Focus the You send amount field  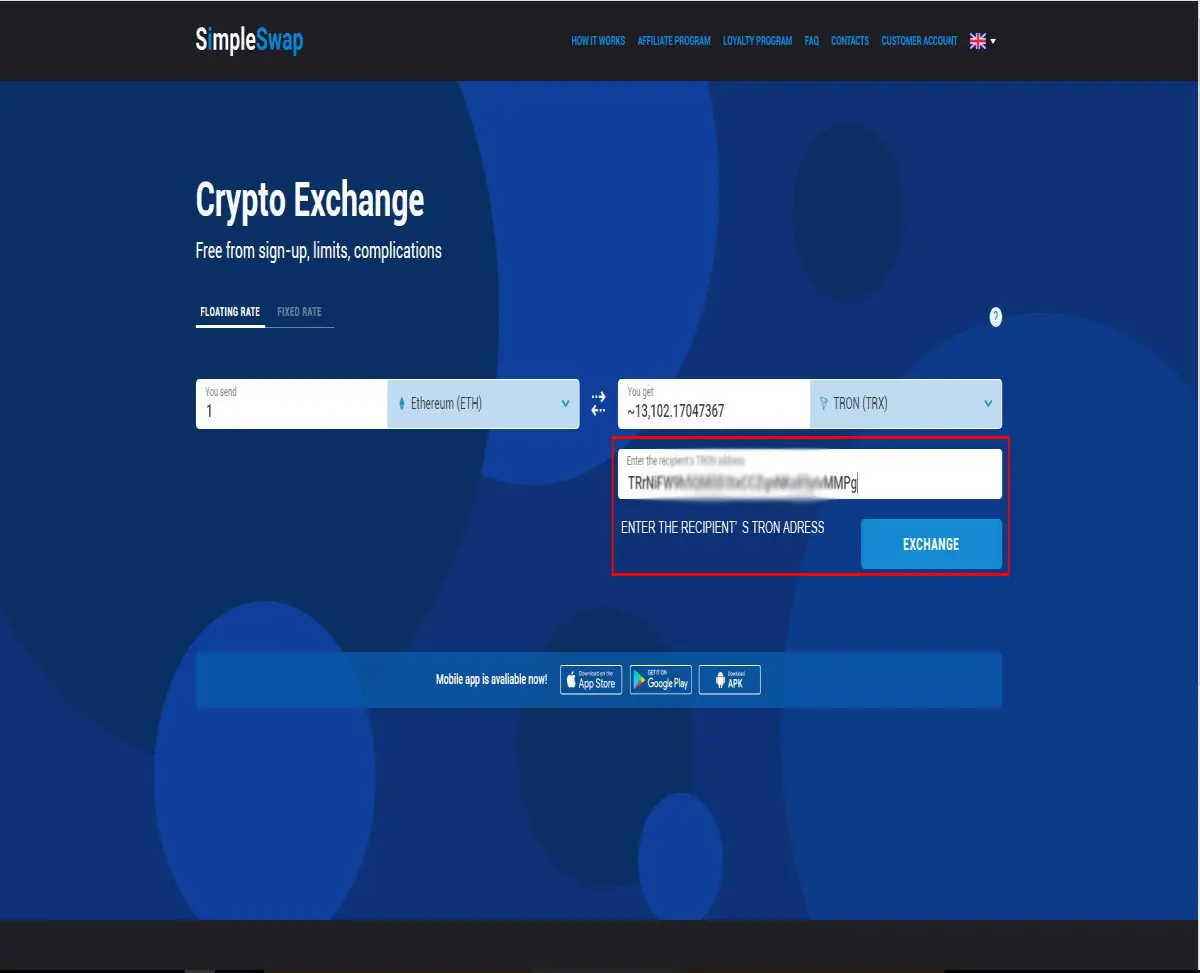pyautogui.click(x=291, y=404)
